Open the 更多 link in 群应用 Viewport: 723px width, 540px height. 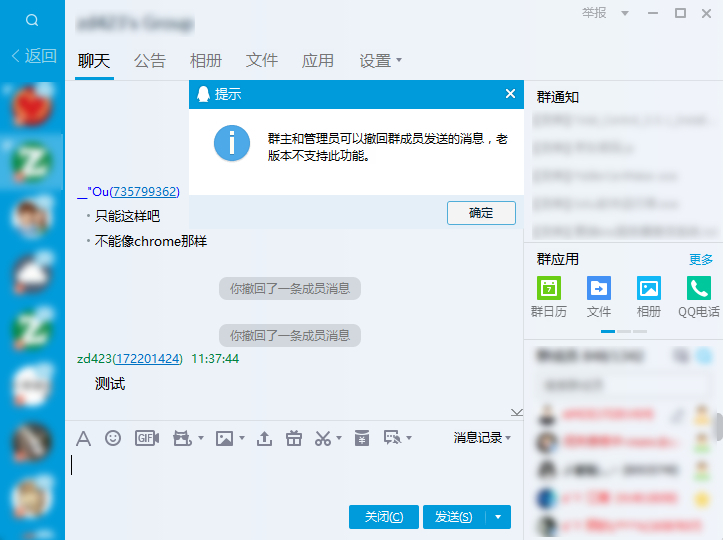tap(701, 260)
